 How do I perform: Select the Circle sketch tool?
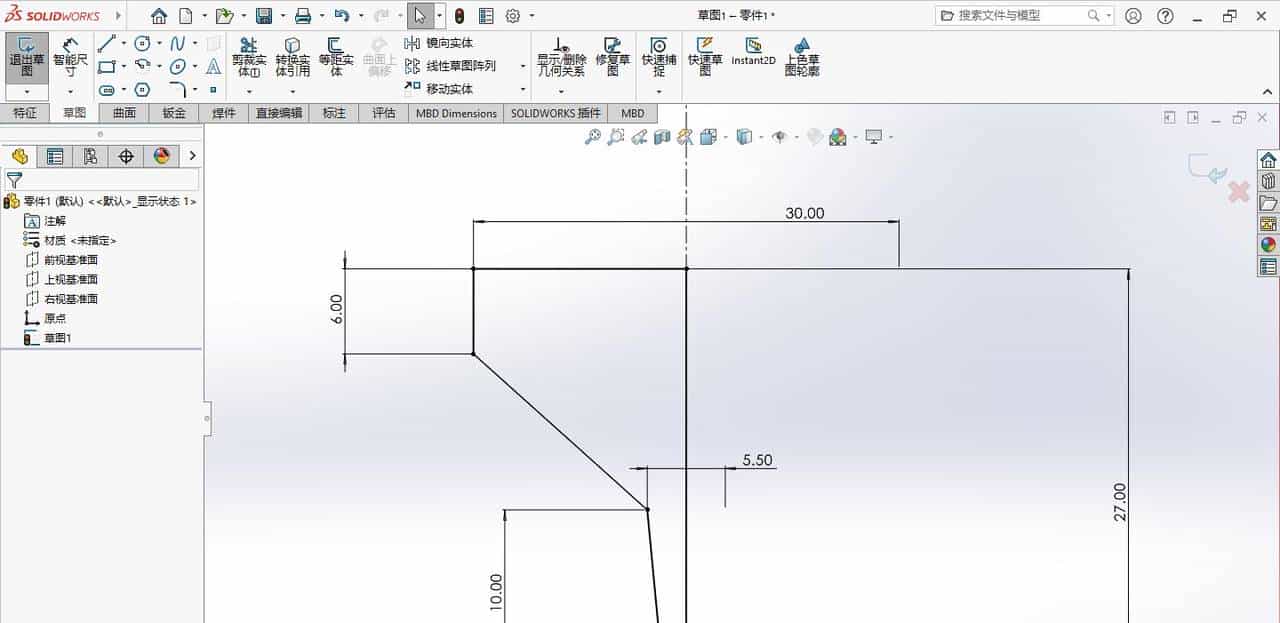point(142,42)
